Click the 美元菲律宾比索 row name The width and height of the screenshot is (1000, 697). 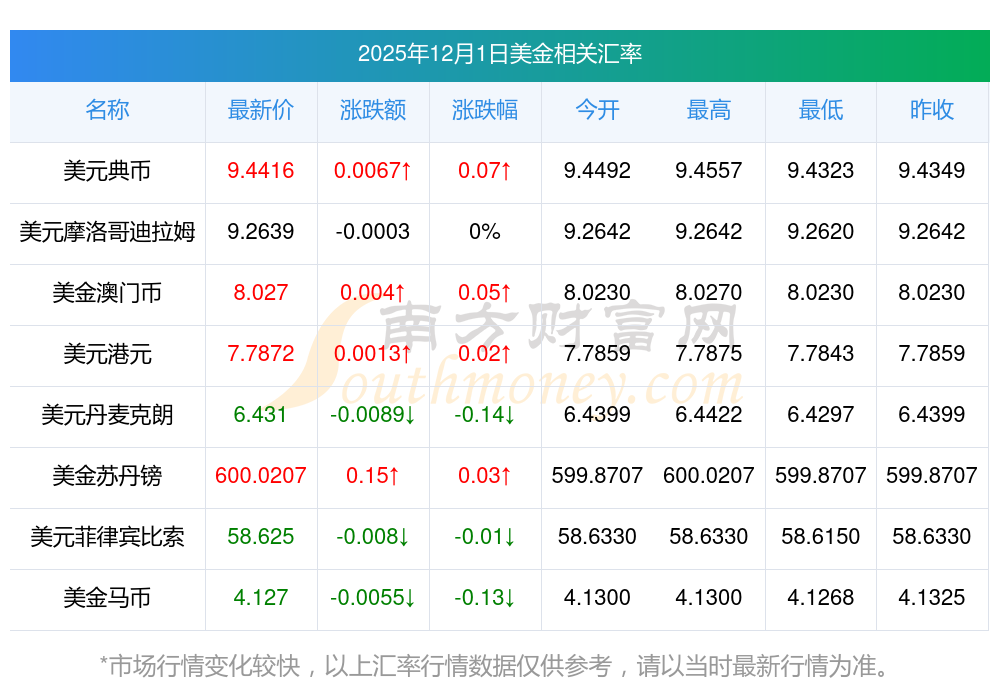(107, 537)
